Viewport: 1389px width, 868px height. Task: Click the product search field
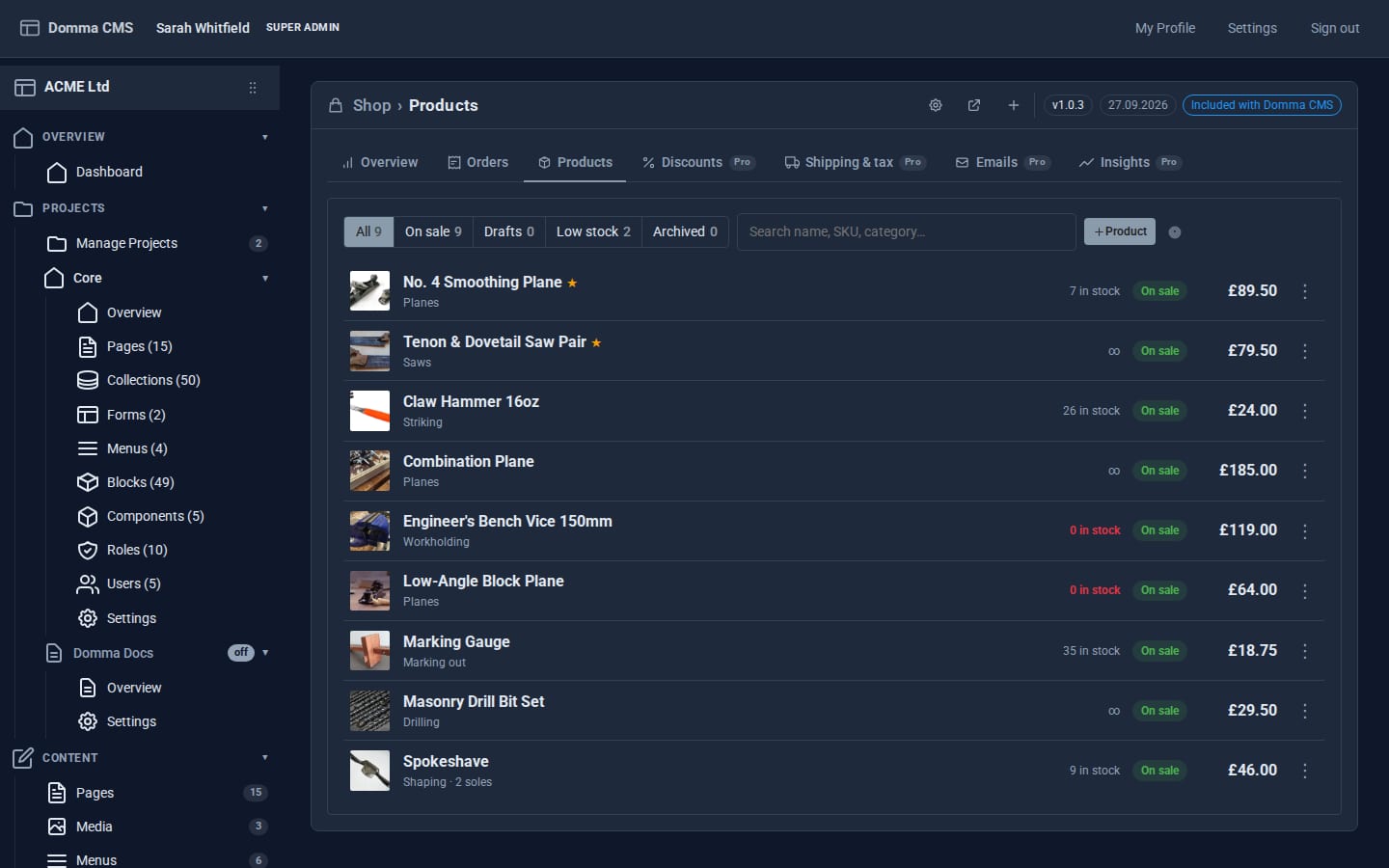(907, 231)
